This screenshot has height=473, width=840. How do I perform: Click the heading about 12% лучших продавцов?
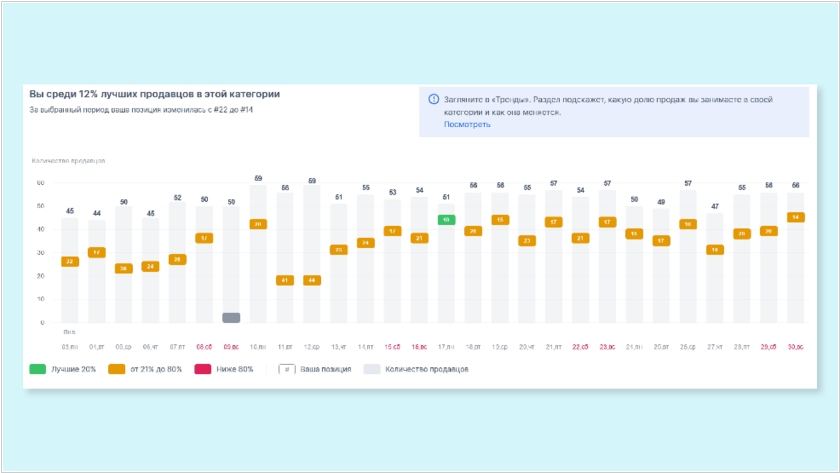(x=154, y=94)
